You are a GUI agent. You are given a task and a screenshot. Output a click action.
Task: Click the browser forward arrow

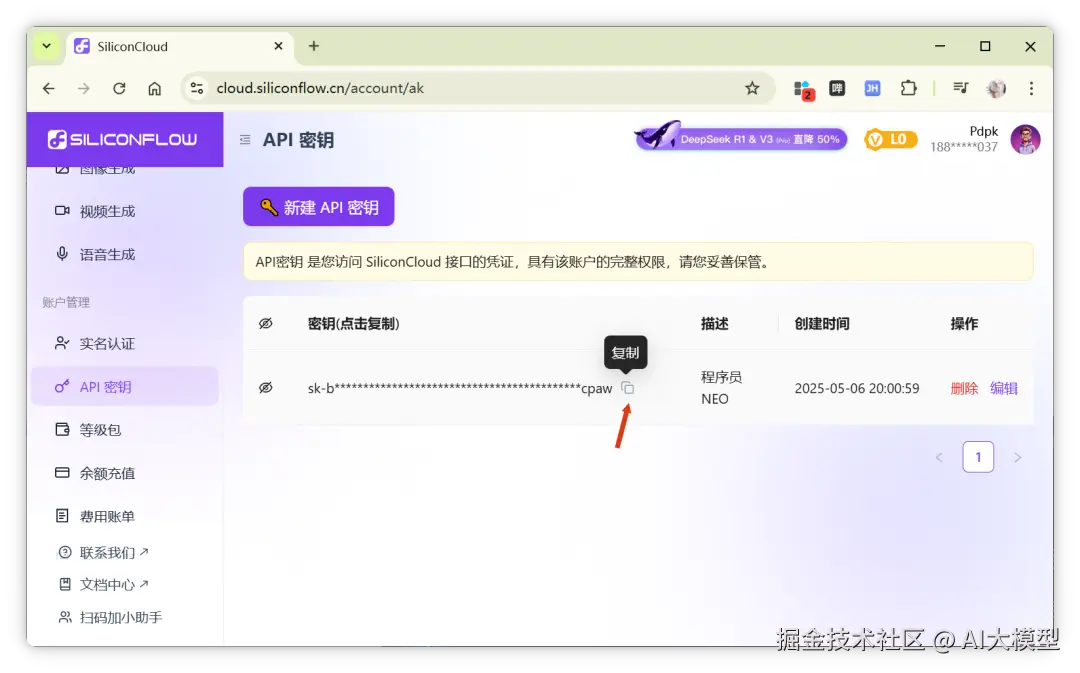click(83, 88)
